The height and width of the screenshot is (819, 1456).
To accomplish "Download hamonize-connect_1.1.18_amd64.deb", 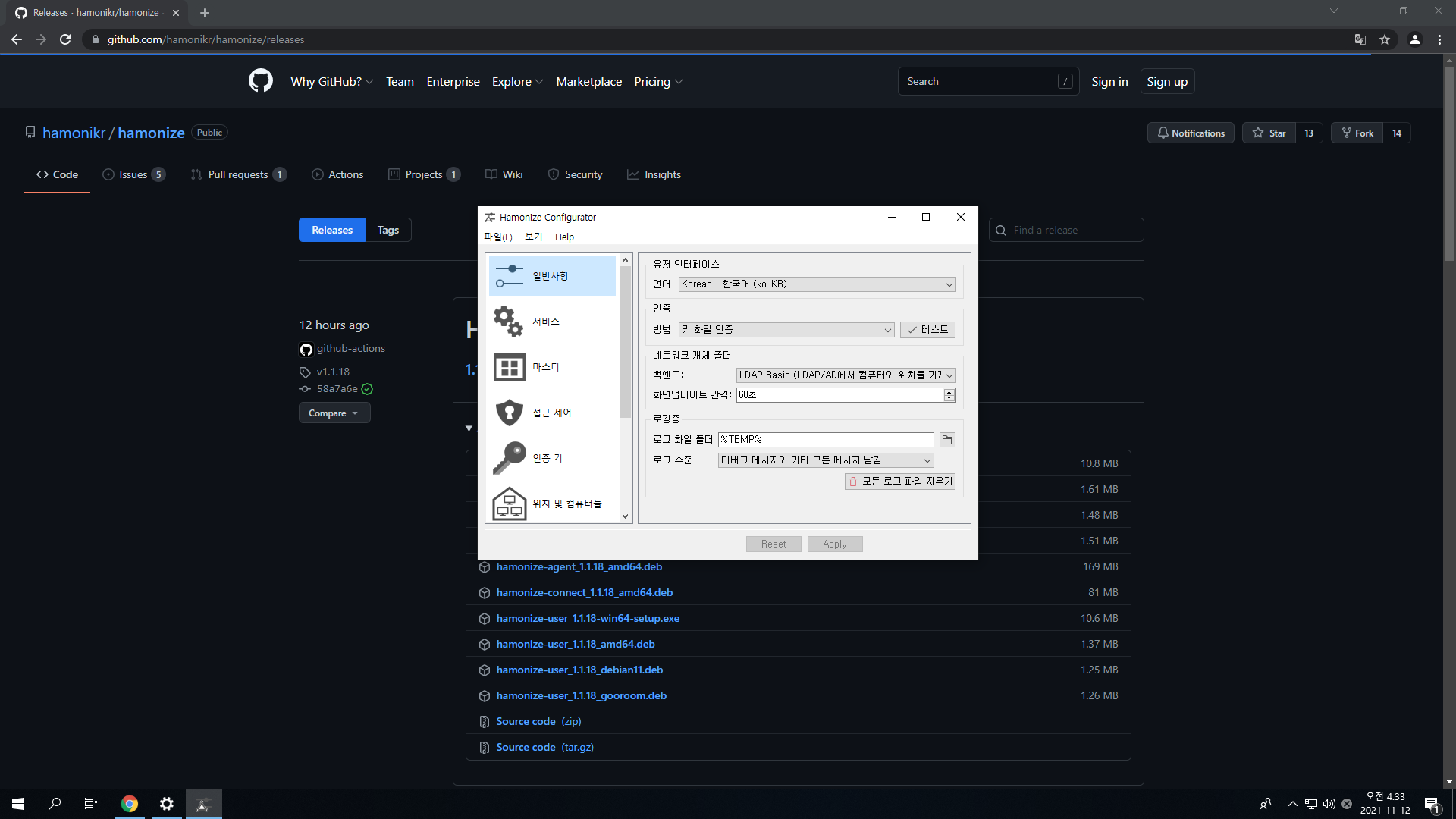I will point(585,593).
